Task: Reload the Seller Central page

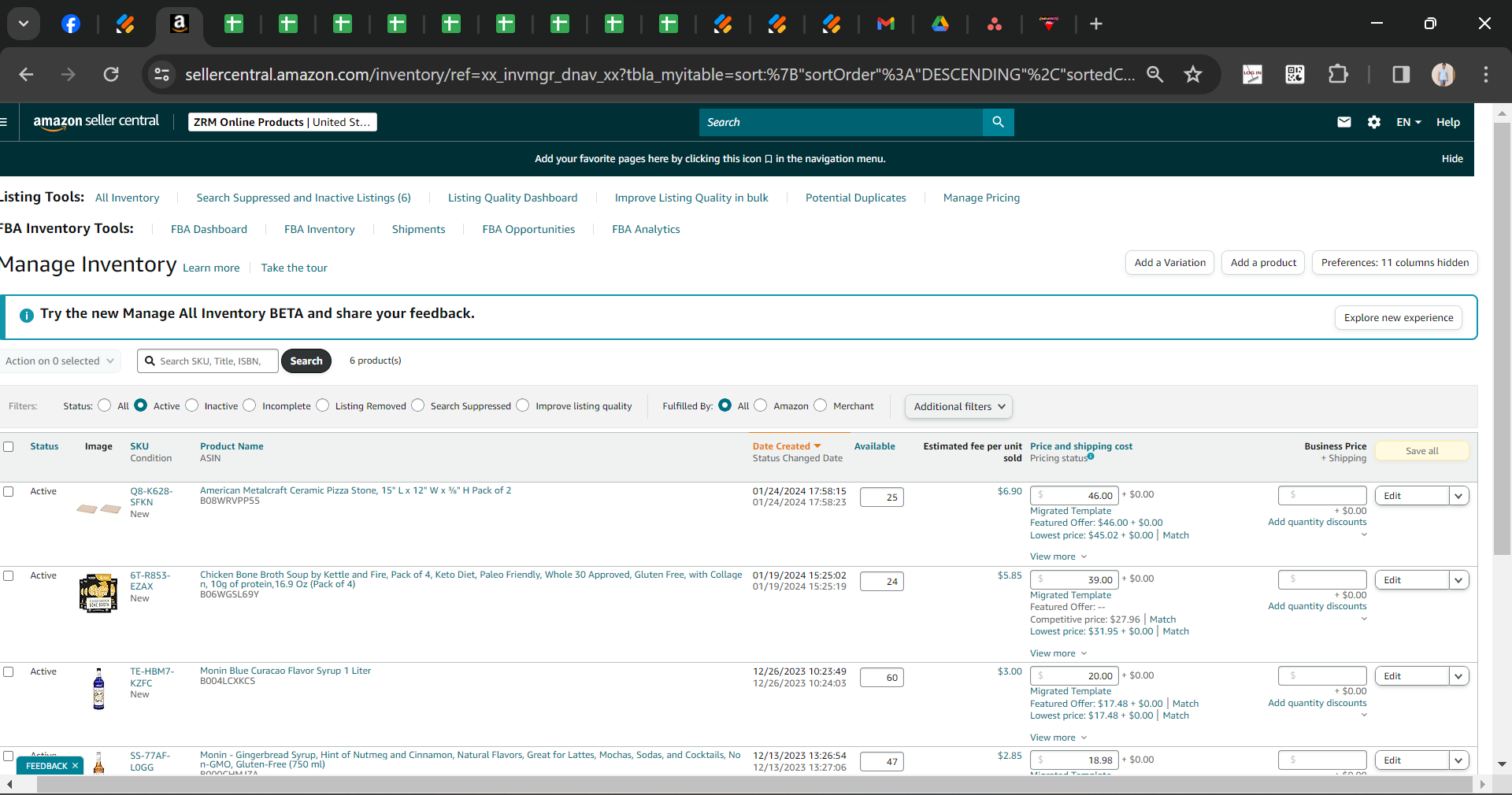Action: click(x=111, y=74)
